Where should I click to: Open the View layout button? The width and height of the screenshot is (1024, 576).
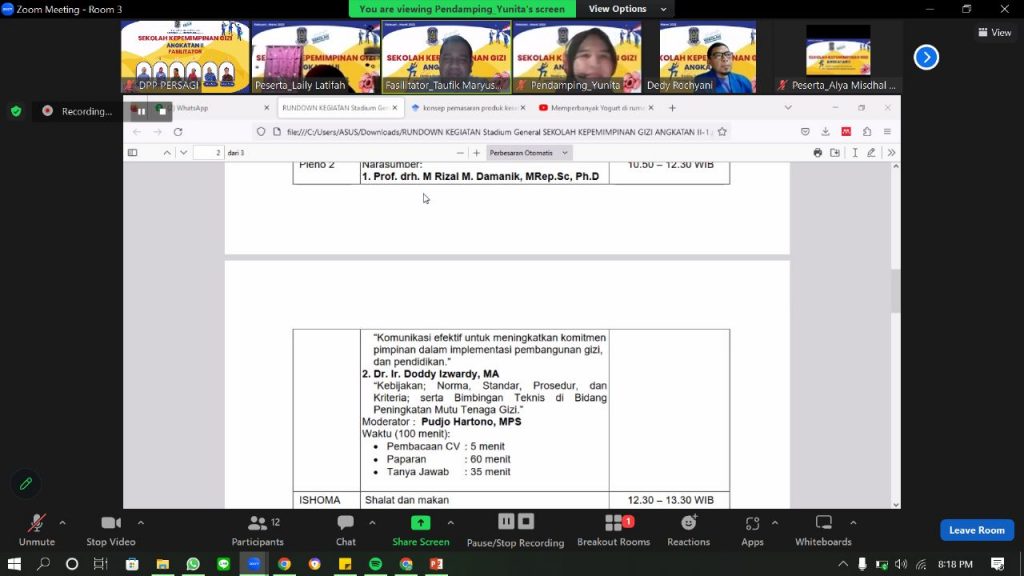pos(994,32)
